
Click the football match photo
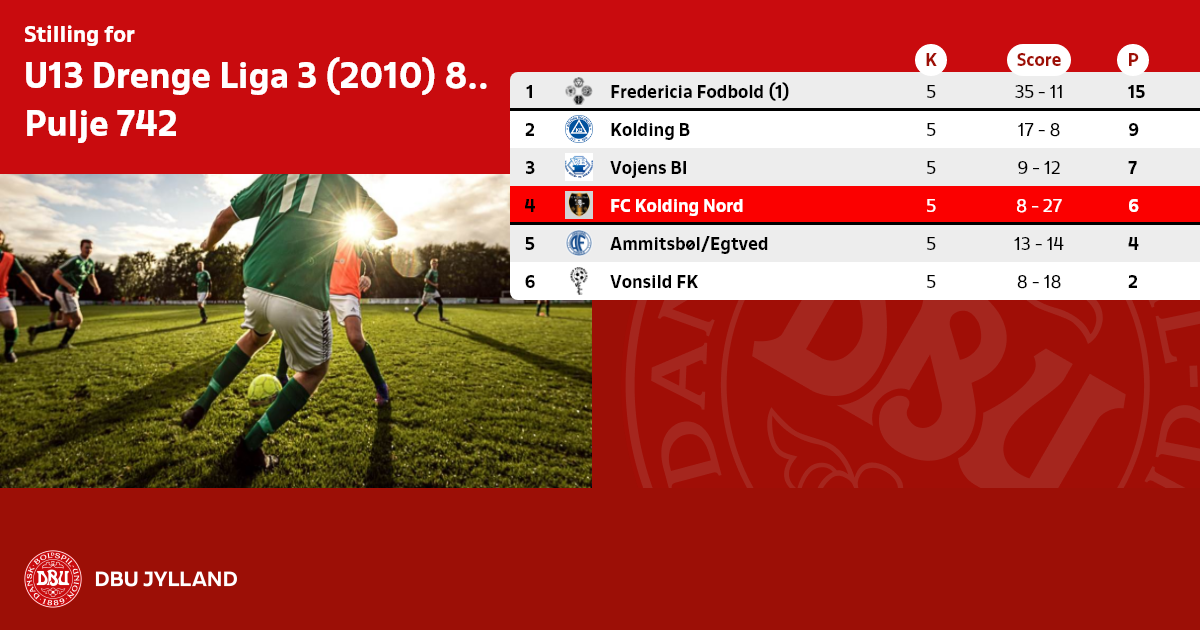[296, 331]
